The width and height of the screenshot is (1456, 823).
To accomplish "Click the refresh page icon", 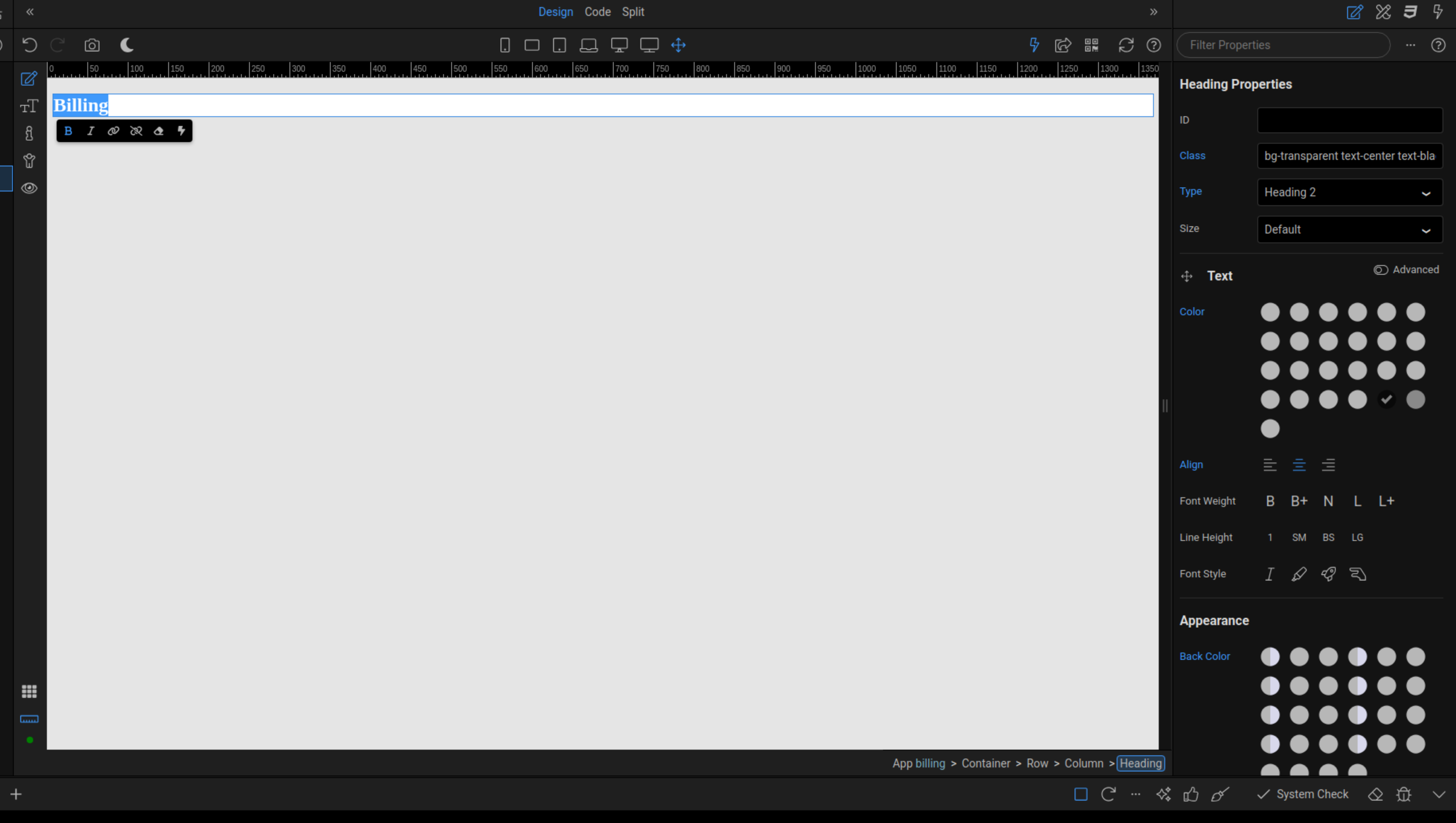I will pyautogui.click(x=1126, y=45).
